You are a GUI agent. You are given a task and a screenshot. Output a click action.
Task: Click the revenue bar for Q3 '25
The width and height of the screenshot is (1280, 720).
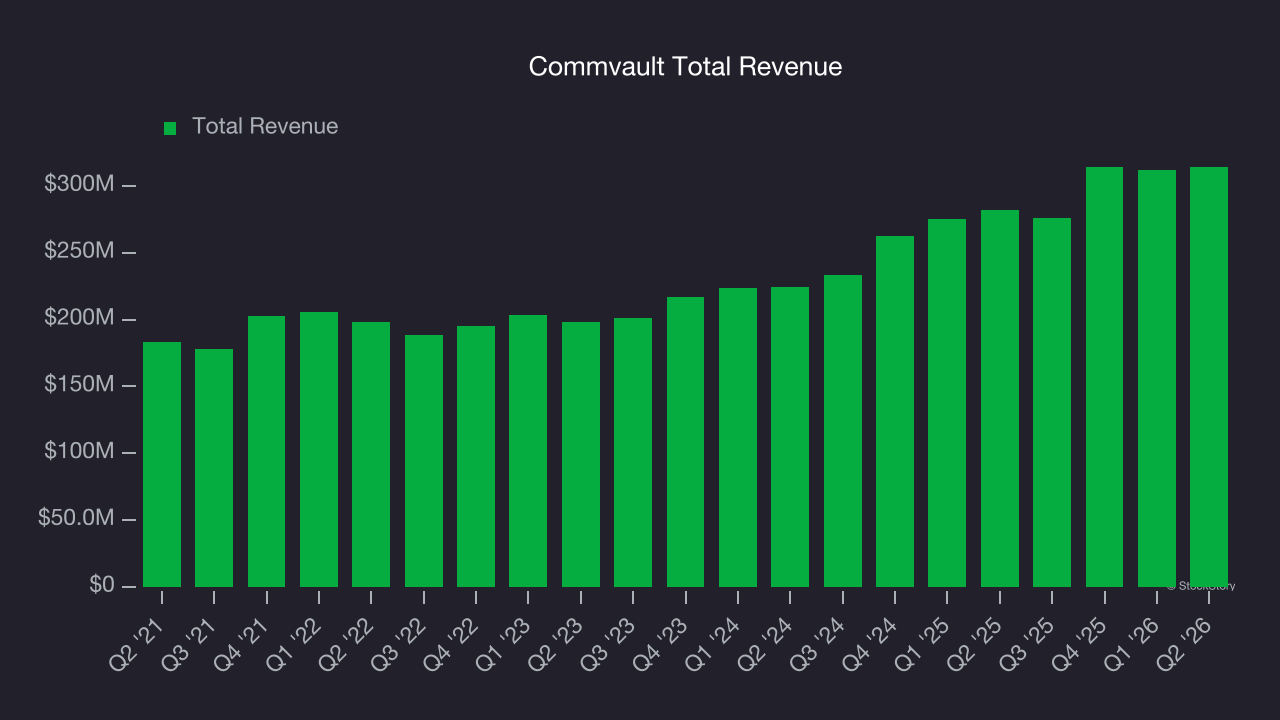pos(1052,402)
